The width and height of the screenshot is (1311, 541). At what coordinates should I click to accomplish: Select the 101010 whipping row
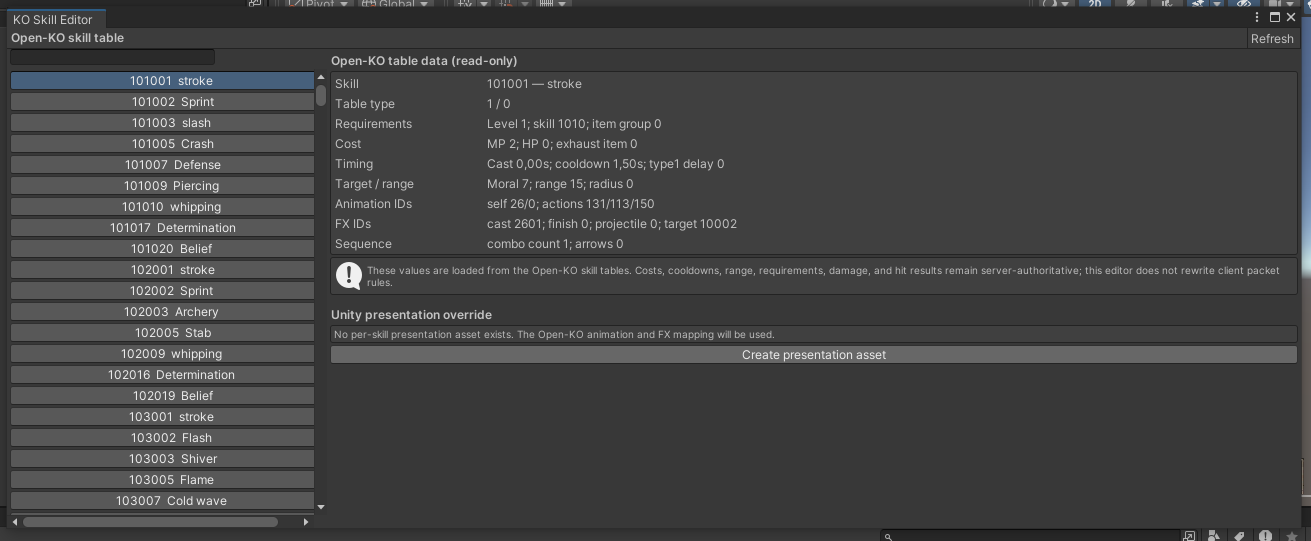point(162,207)
